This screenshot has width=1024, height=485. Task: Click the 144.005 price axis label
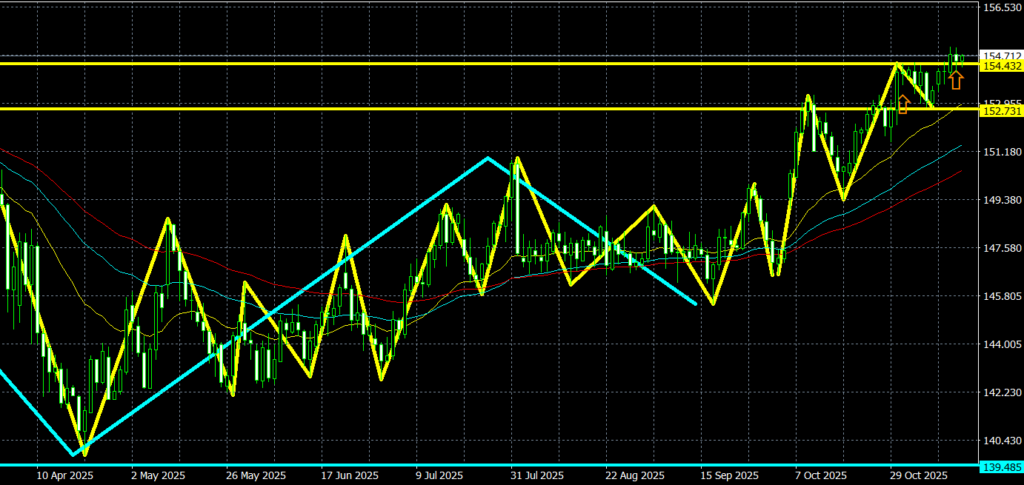click(1000, 344)
